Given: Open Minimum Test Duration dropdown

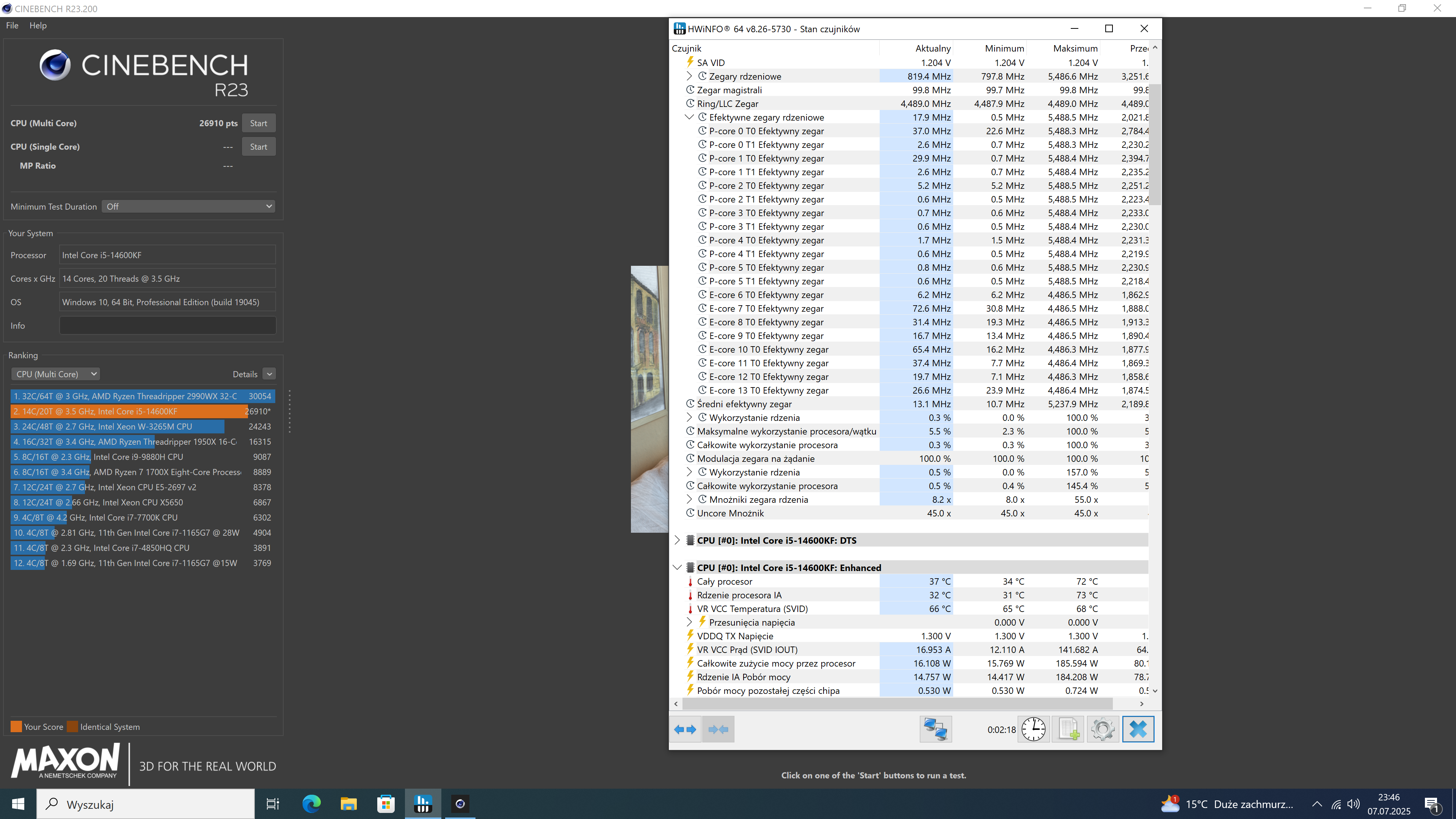Looking at the screenshot, I should pyautogui.click(x=189, y=206).
